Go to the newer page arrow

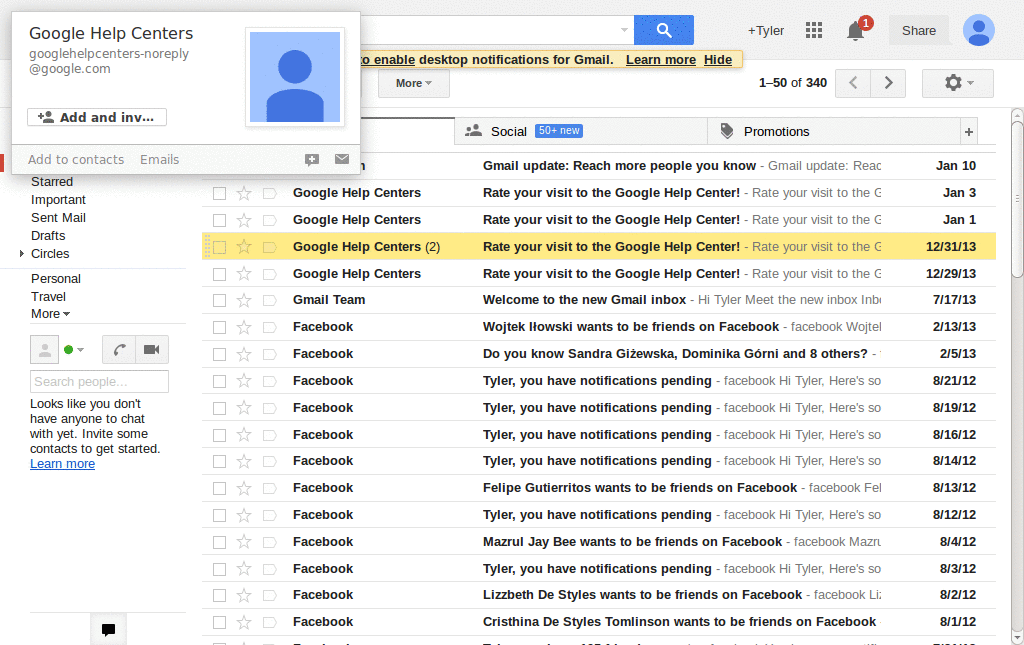pos(853,83)
